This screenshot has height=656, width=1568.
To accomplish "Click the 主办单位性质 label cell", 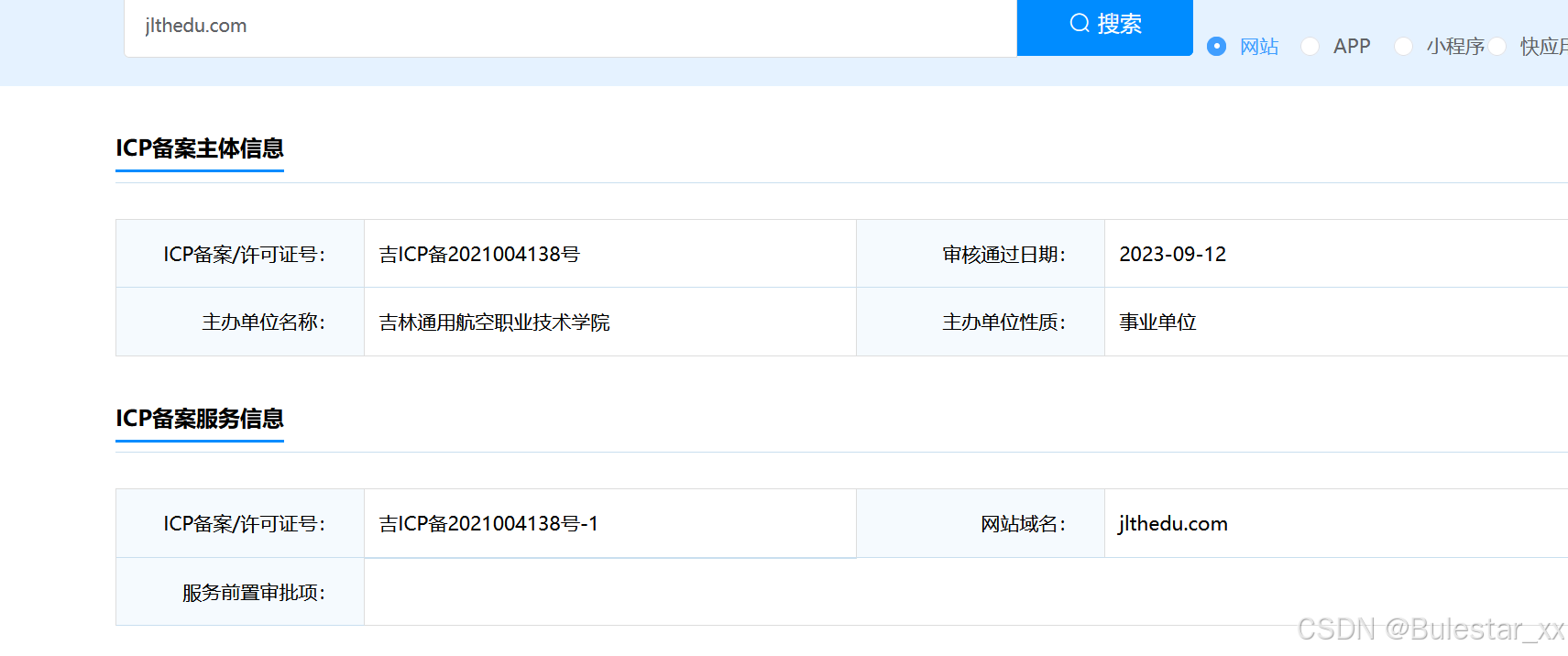I will pos(981,323).
